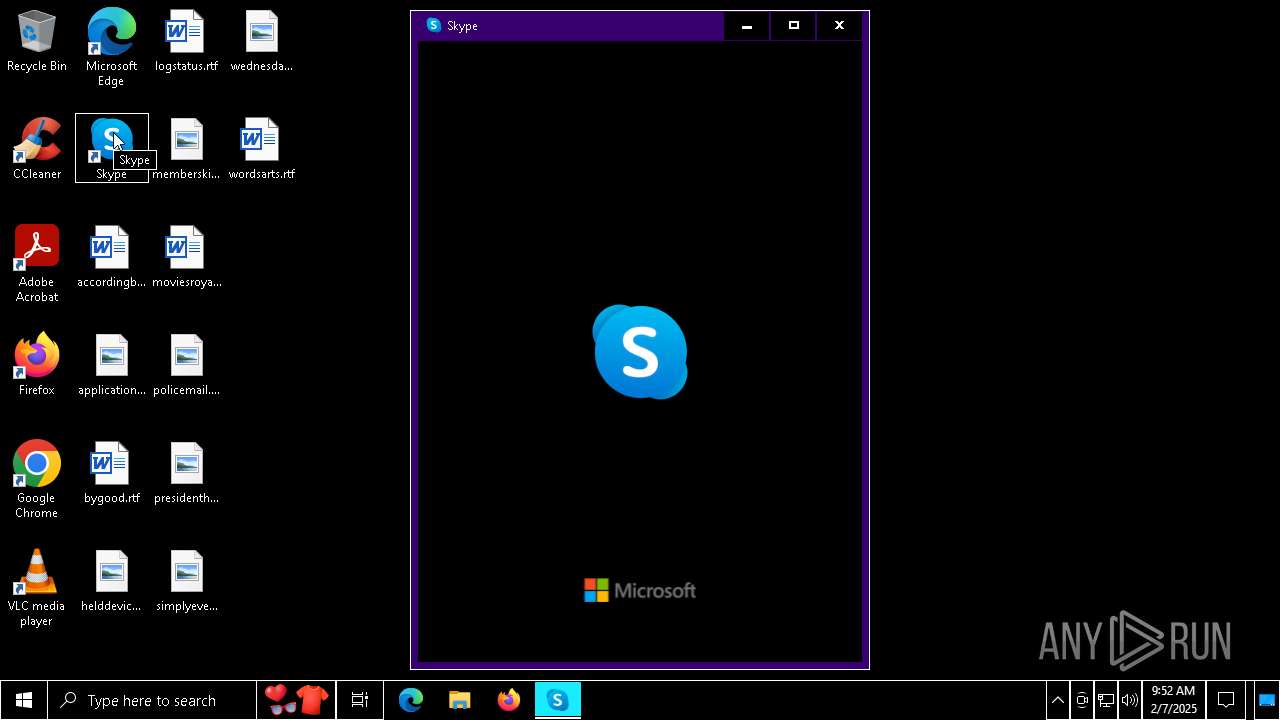Image resolution: width=1280 pixels, height=720 pixels.
Task: Open the volume control tray icon
Action: click(x=1130, y=700)
